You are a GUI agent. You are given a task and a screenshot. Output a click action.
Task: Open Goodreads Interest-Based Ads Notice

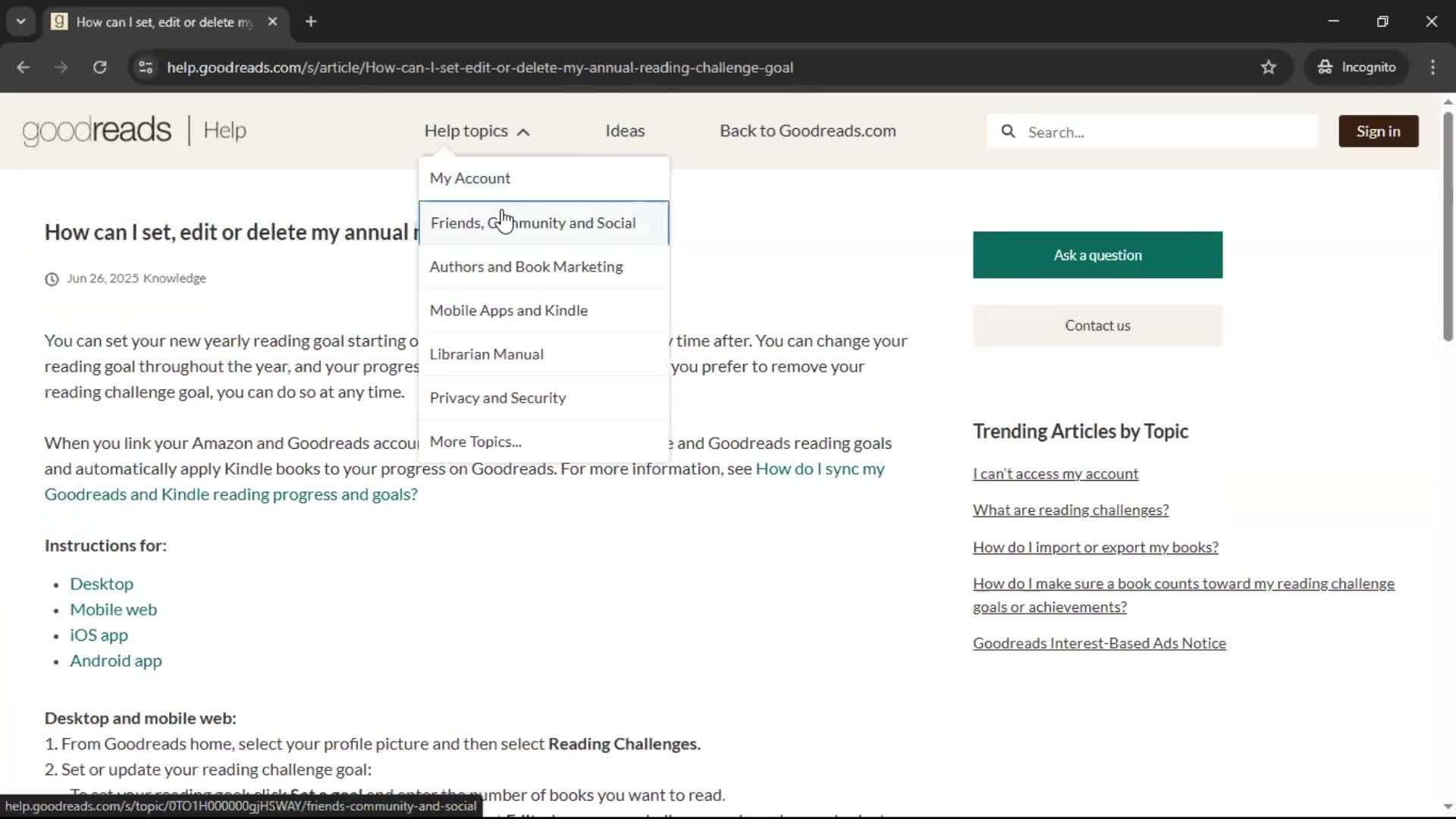tap(1100, 643)
